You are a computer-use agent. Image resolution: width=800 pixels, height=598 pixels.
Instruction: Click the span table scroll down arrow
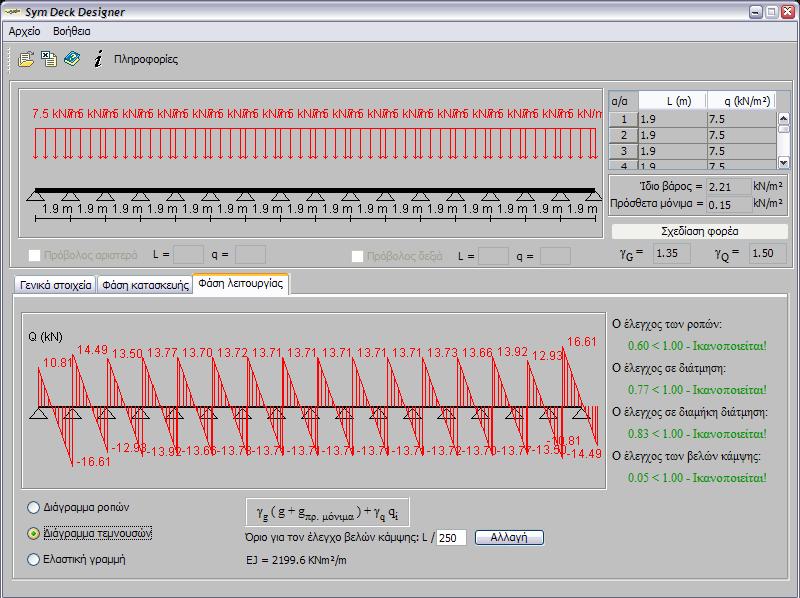(783, 163)
